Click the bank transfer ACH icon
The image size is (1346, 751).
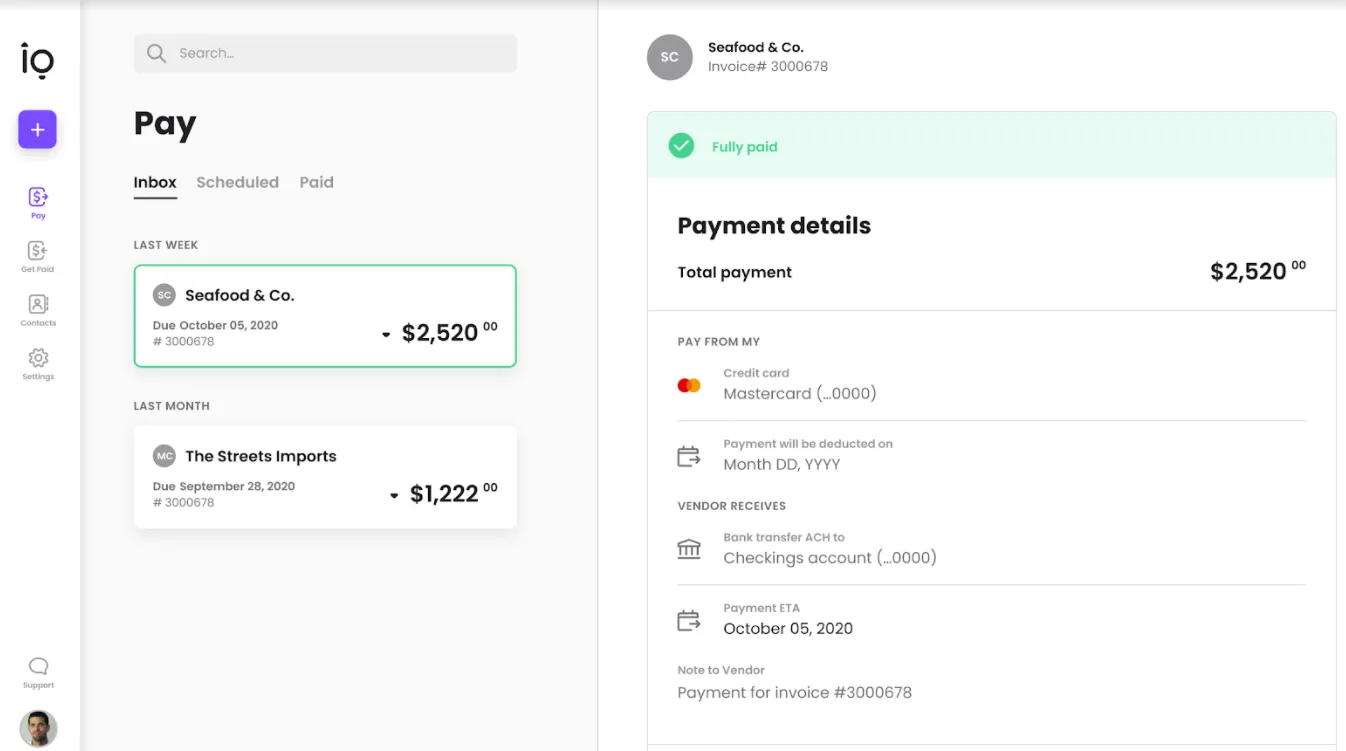688,548
